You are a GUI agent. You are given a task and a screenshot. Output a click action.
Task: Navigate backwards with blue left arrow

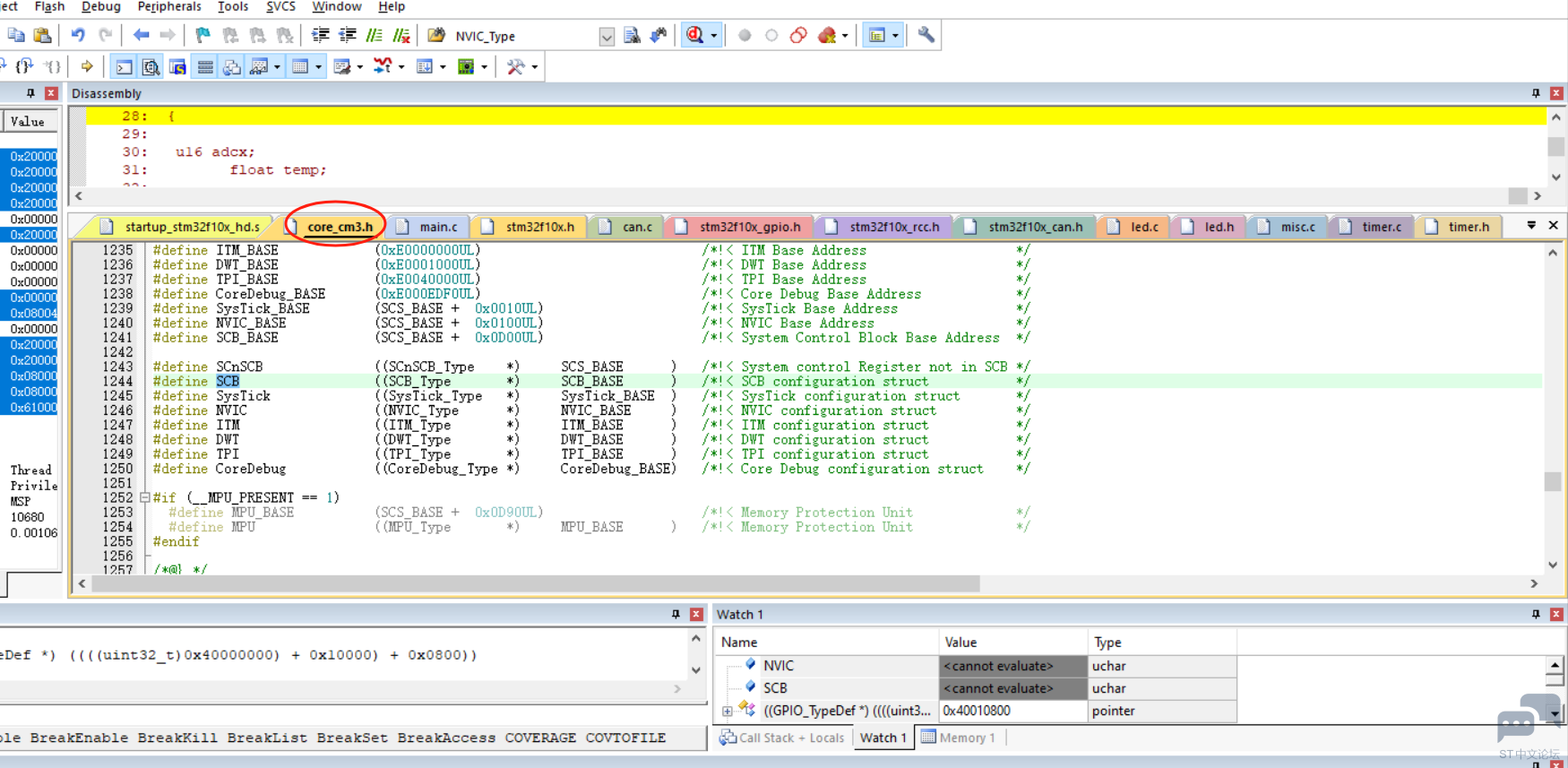141,36
